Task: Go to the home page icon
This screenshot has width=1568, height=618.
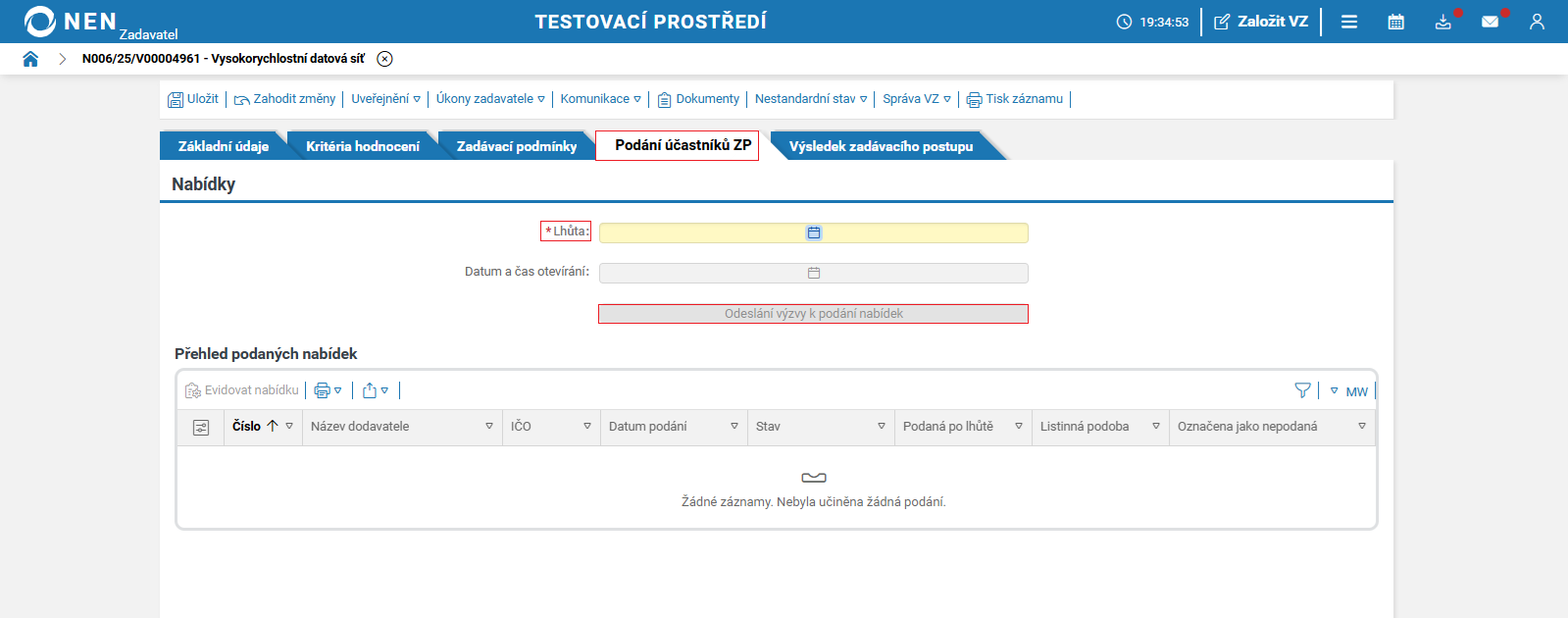Action: pyautogui.click(x=30, y=59)
